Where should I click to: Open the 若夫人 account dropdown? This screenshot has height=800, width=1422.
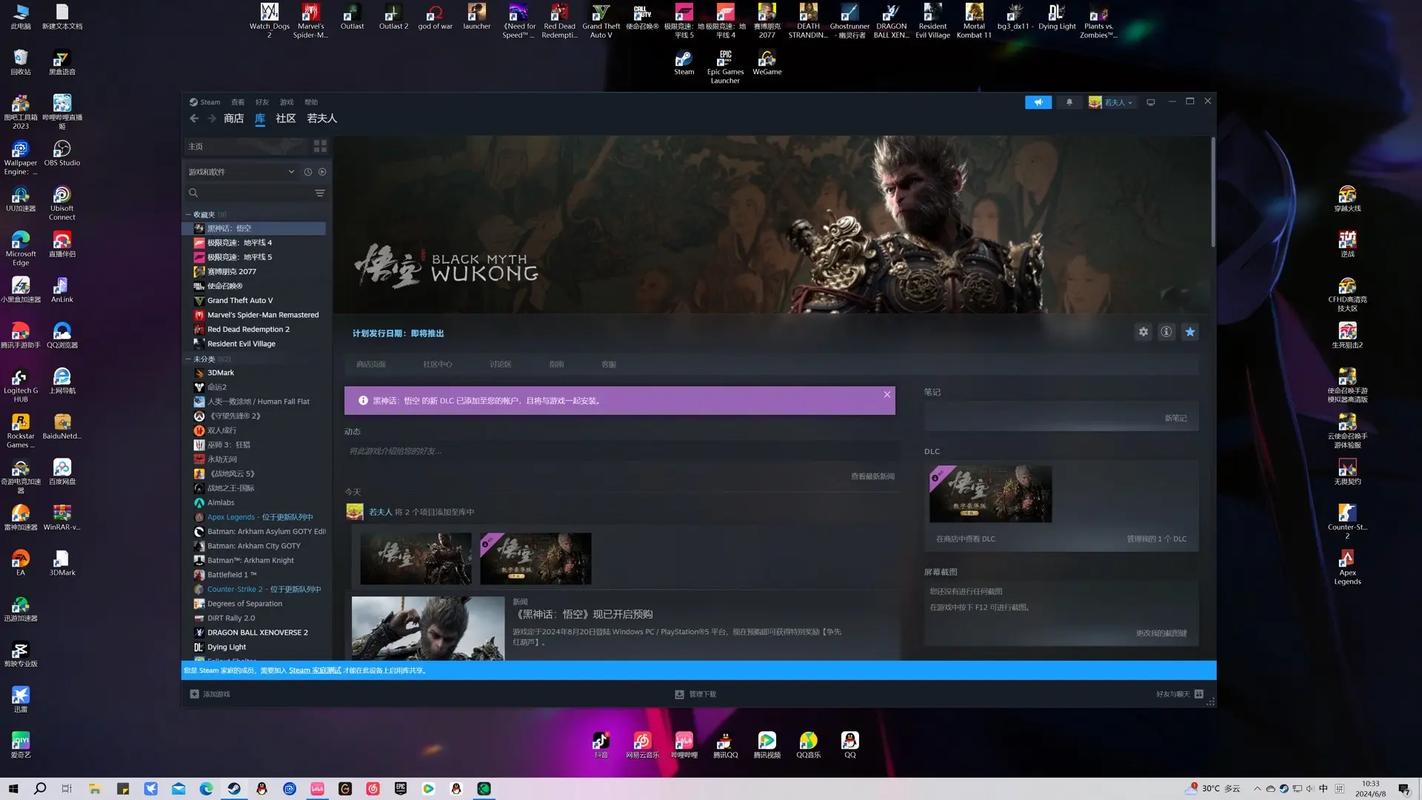pyautogui.click(x=1111, y=102)
